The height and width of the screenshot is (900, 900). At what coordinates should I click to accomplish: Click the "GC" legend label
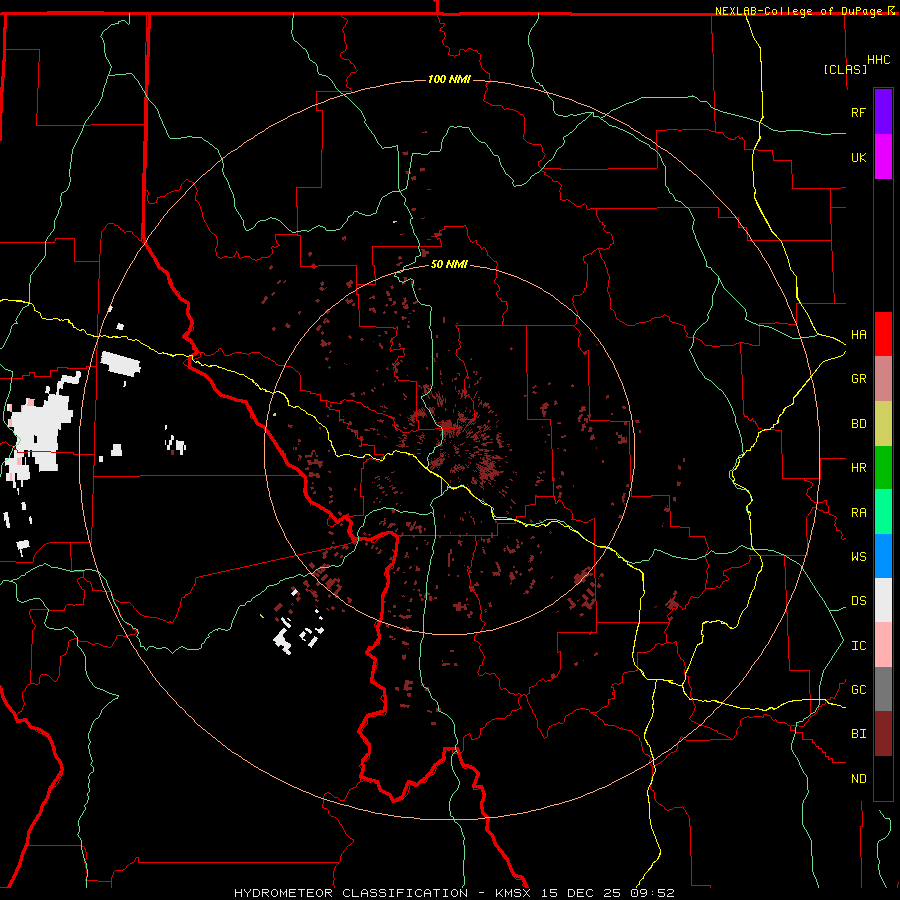point(858,690)
